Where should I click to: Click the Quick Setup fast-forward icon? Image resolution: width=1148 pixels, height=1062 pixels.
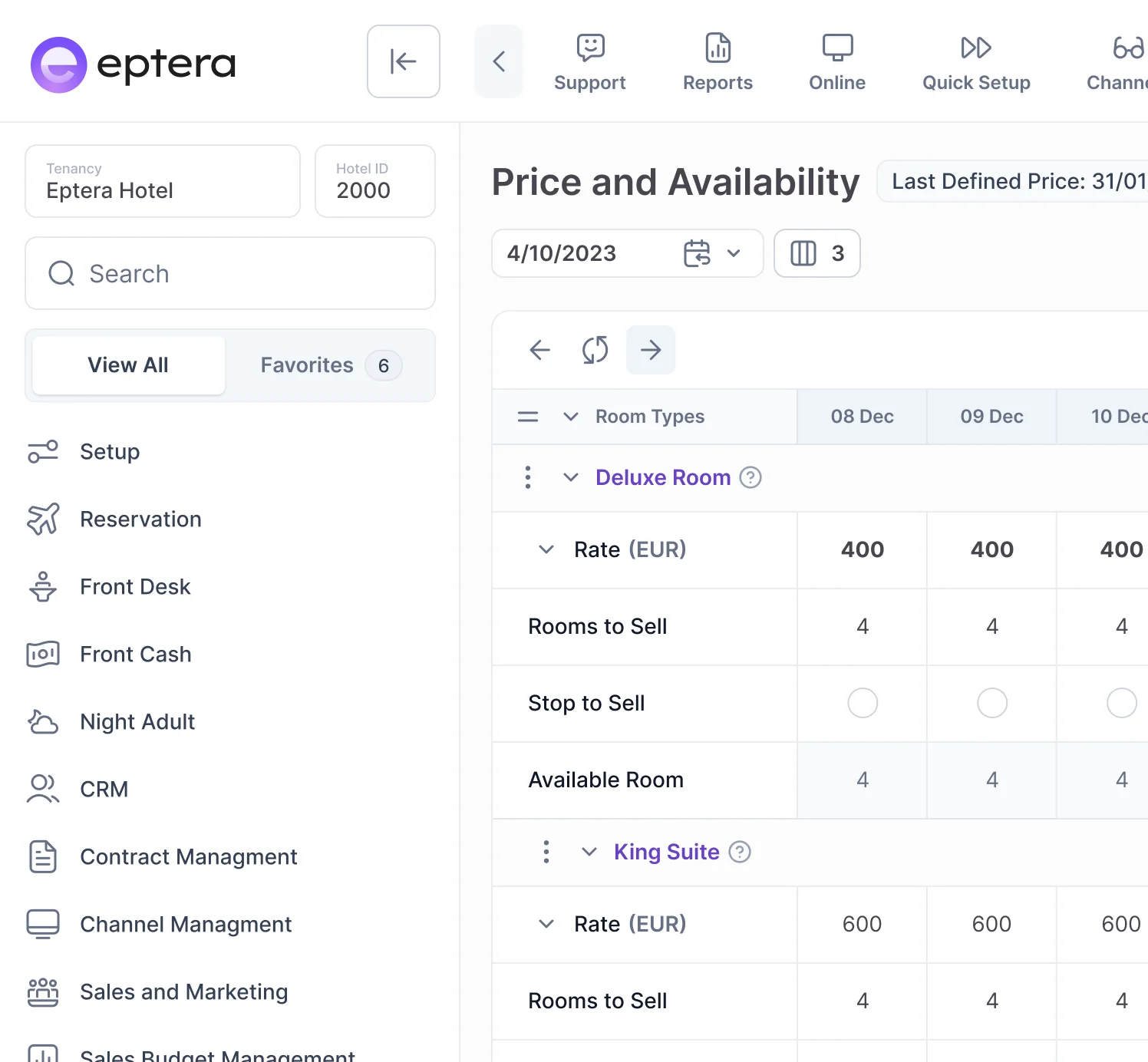(x=976, y=48)
